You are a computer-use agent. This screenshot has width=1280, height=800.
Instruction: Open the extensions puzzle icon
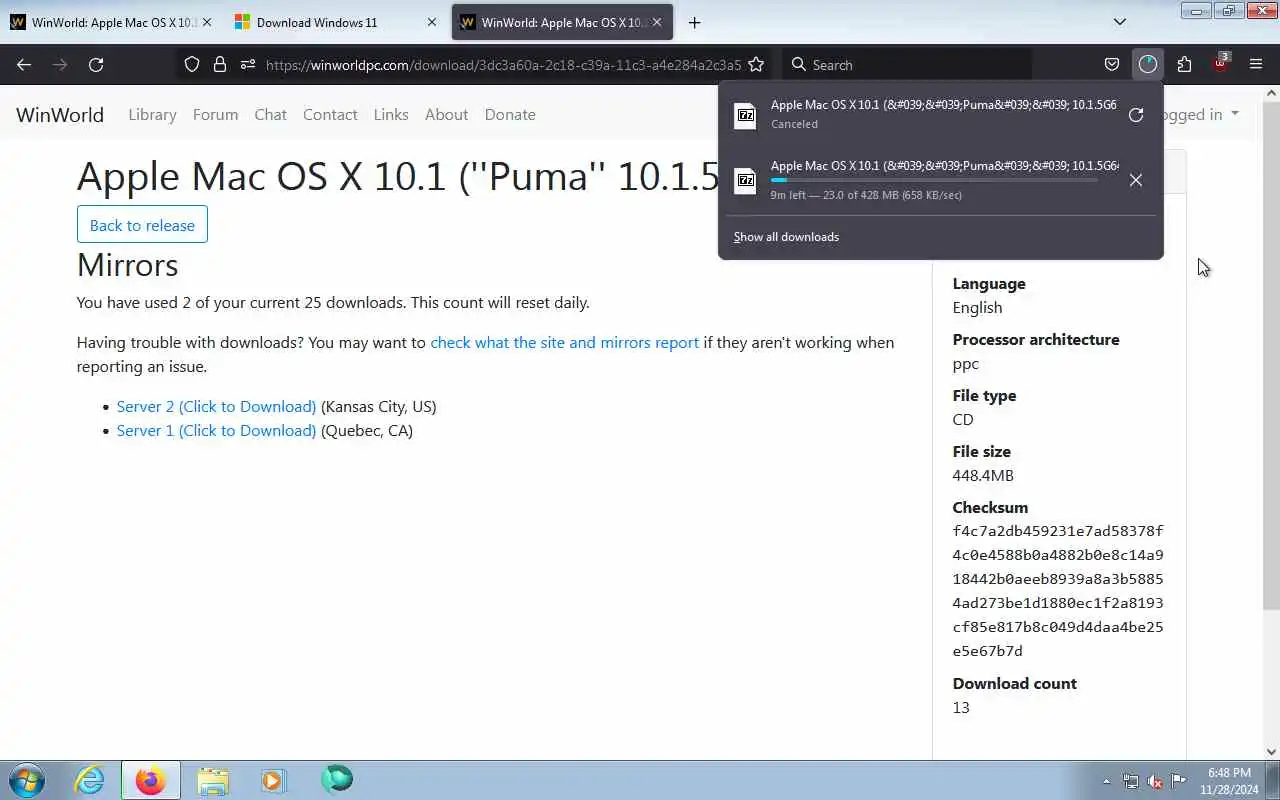coord(1184,64)
